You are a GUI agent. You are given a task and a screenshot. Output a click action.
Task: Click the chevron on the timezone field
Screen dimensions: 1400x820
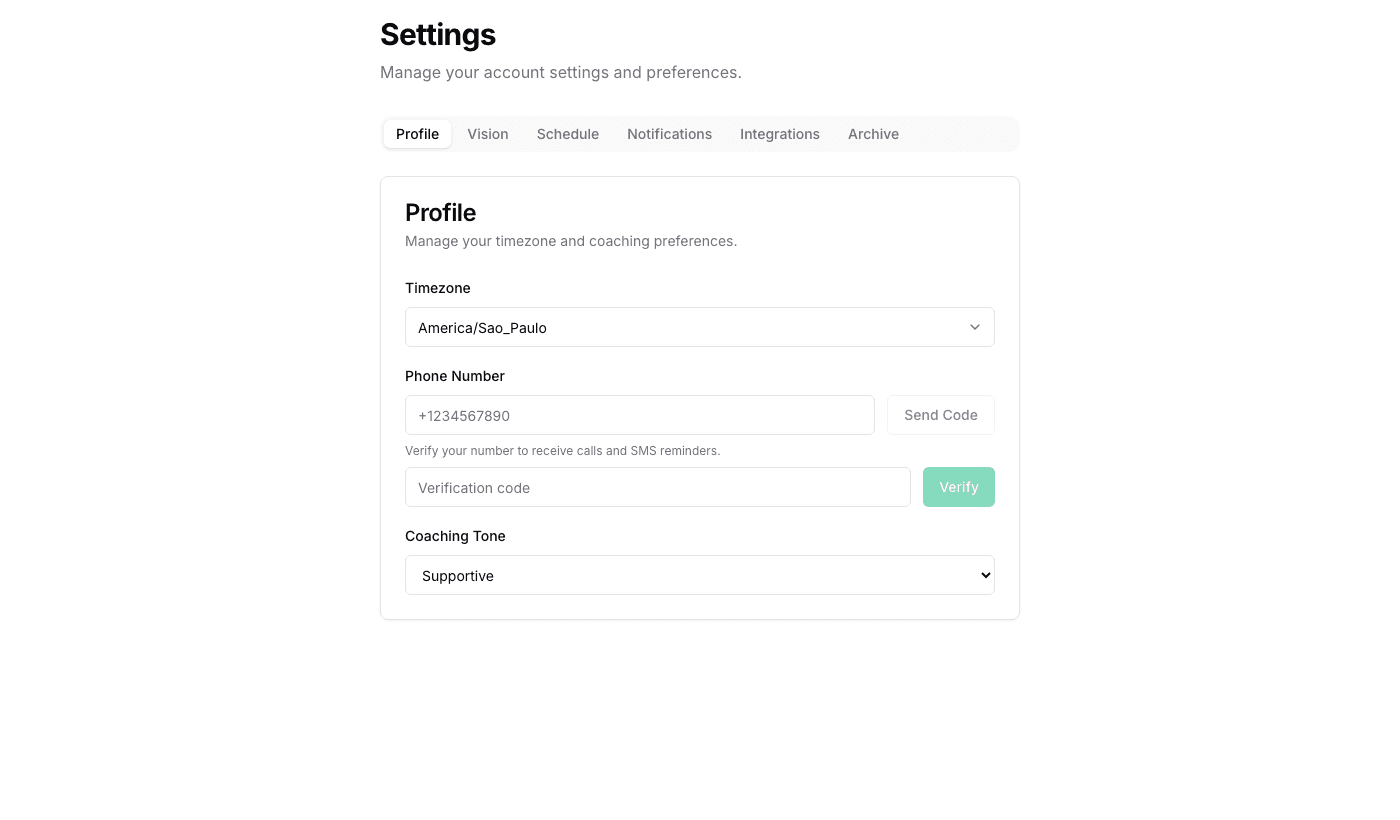pyautogui.click(x=974, y=327)
